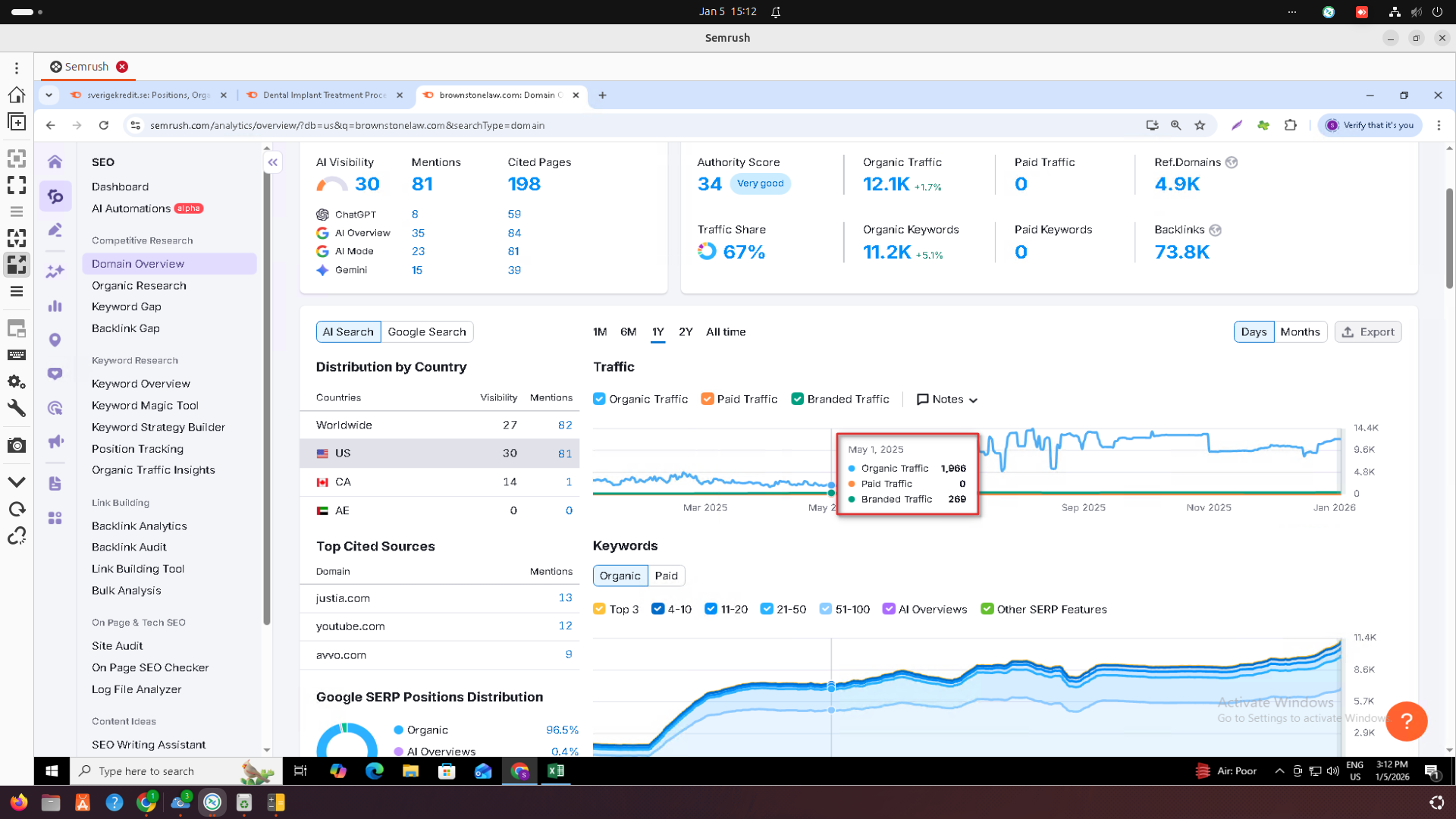
Task: Open the Chrome three-dot menu
Action: coord(1439,125)
